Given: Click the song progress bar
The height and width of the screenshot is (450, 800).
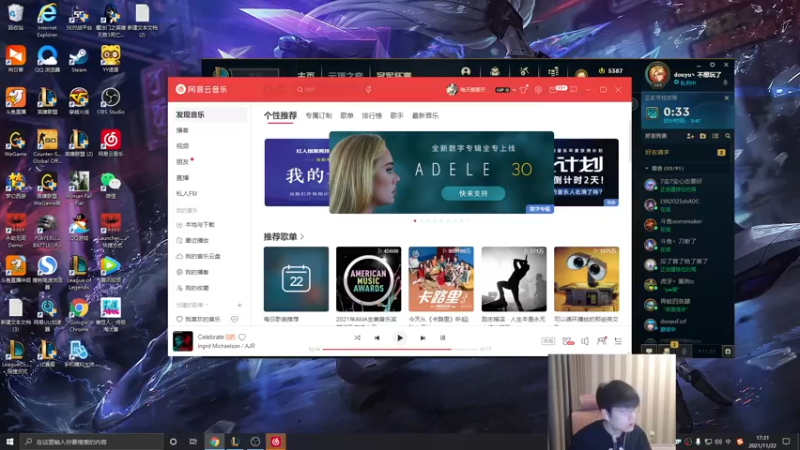Looking at the screenshot, I should coord(399,349).
